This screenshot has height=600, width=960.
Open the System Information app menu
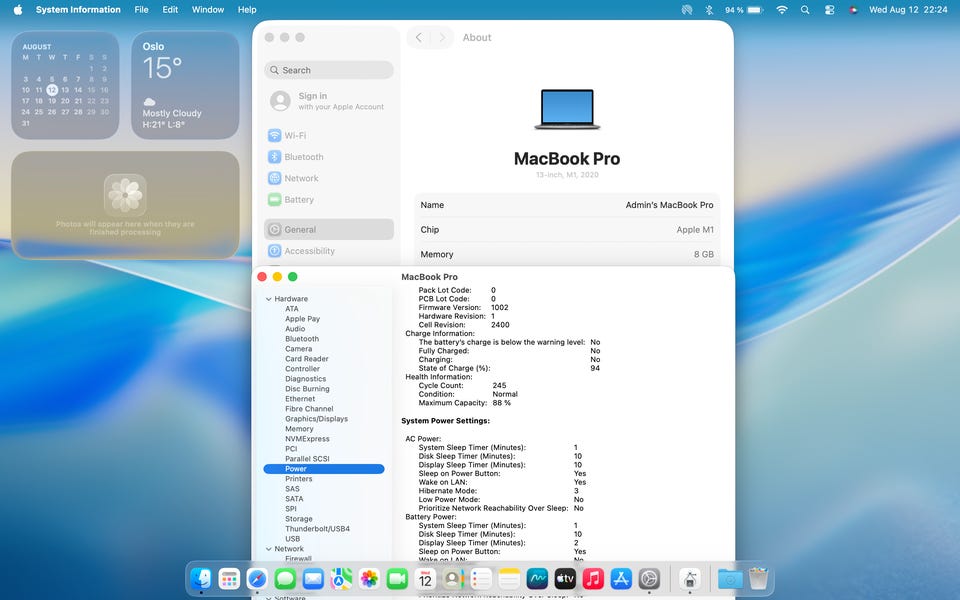[78, 10]
